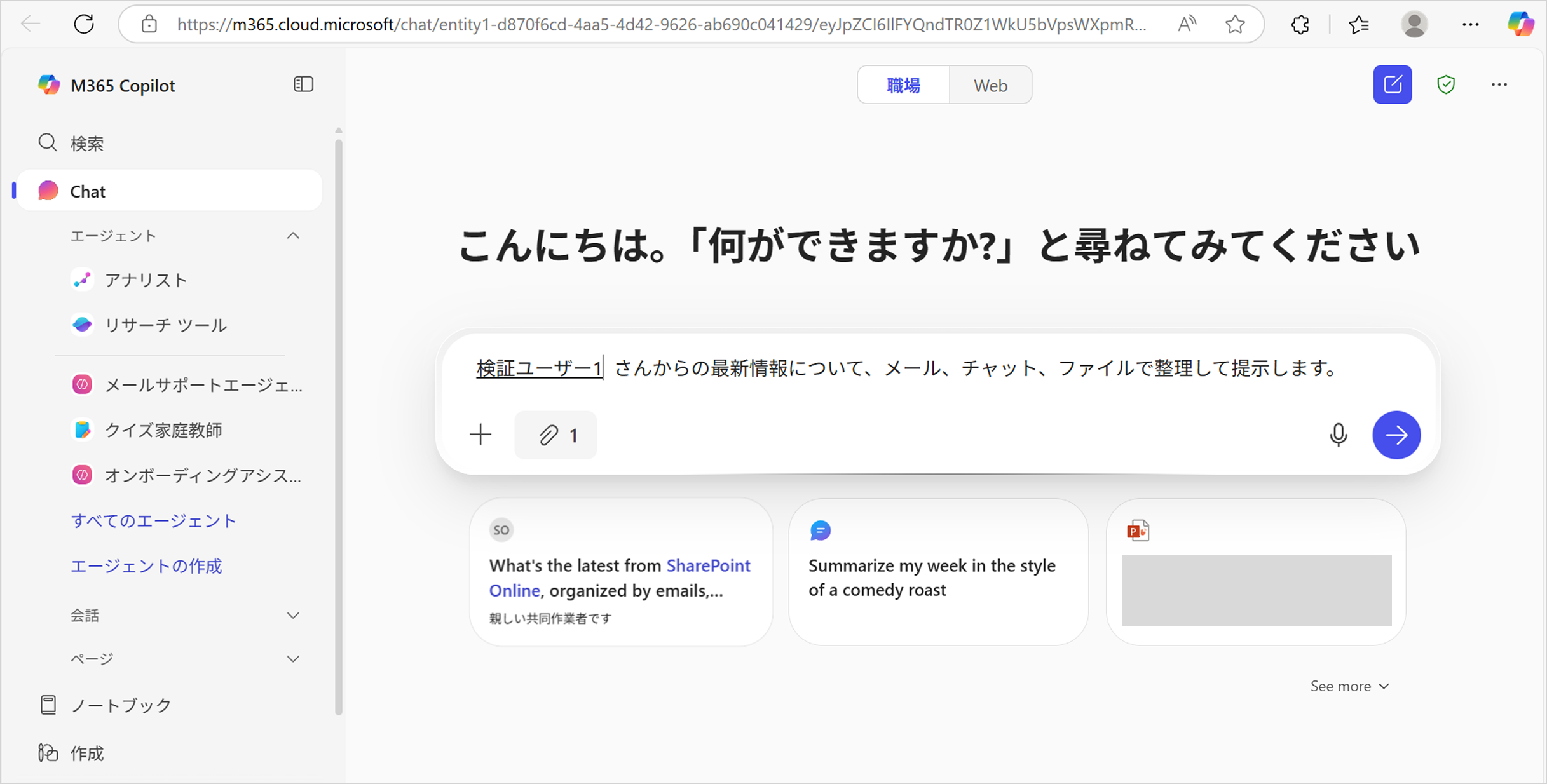Click the browser back arrow
Viewport: 1547px width, 784px height.
31,24
